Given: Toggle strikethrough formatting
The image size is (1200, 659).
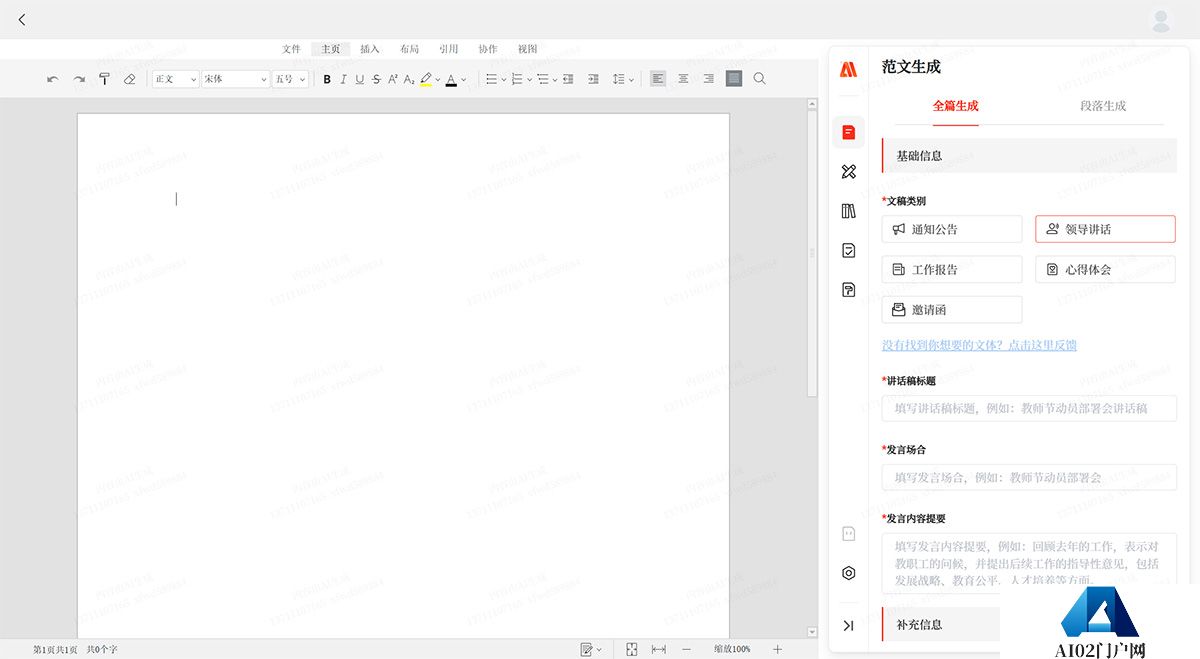Looking at the screenshot, I should tap(376, 79).
